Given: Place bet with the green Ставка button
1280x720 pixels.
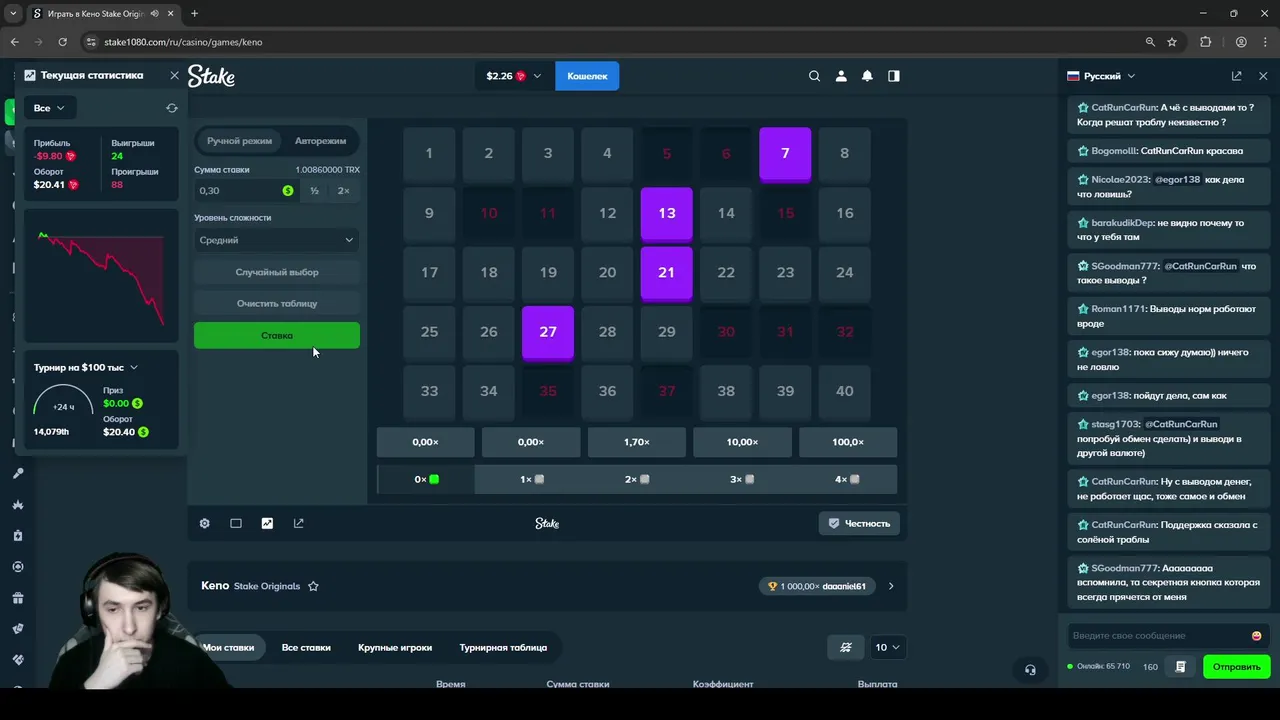Looking at the screenshot, I should (x=277, y=335).
